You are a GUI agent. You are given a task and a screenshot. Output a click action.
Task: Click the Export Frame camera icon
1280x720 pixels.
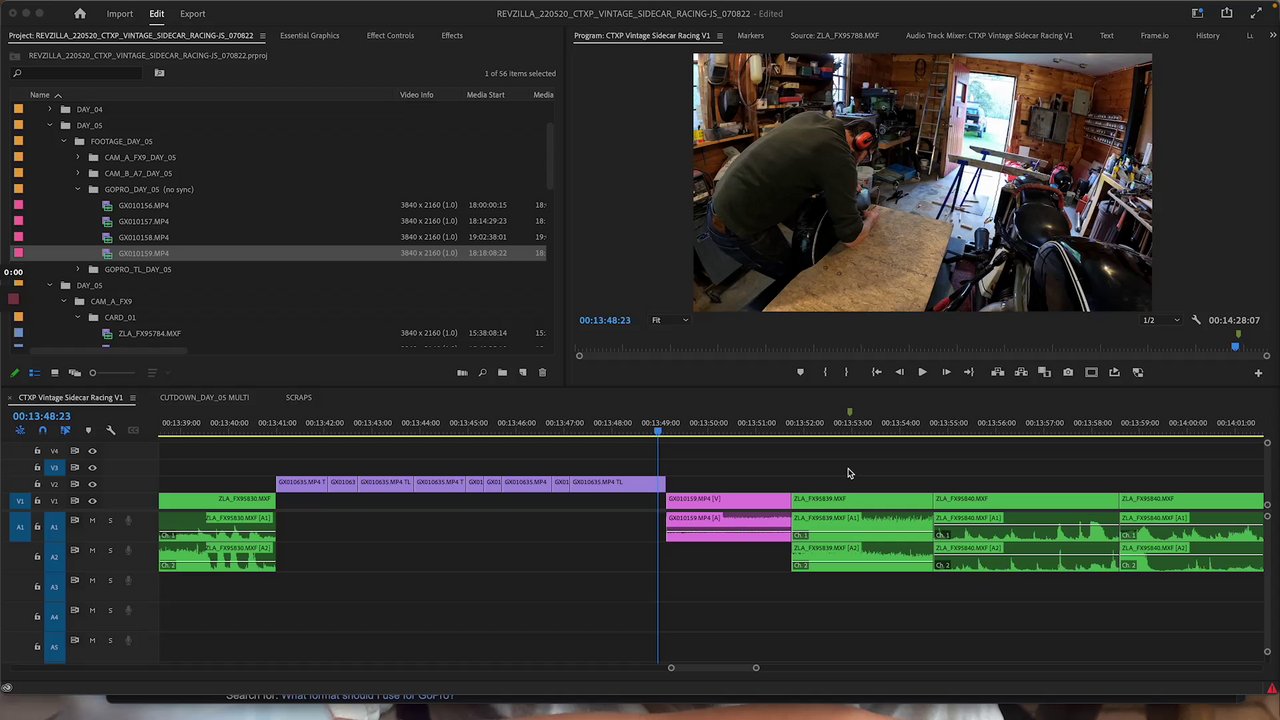click(x=1068, y=372)
